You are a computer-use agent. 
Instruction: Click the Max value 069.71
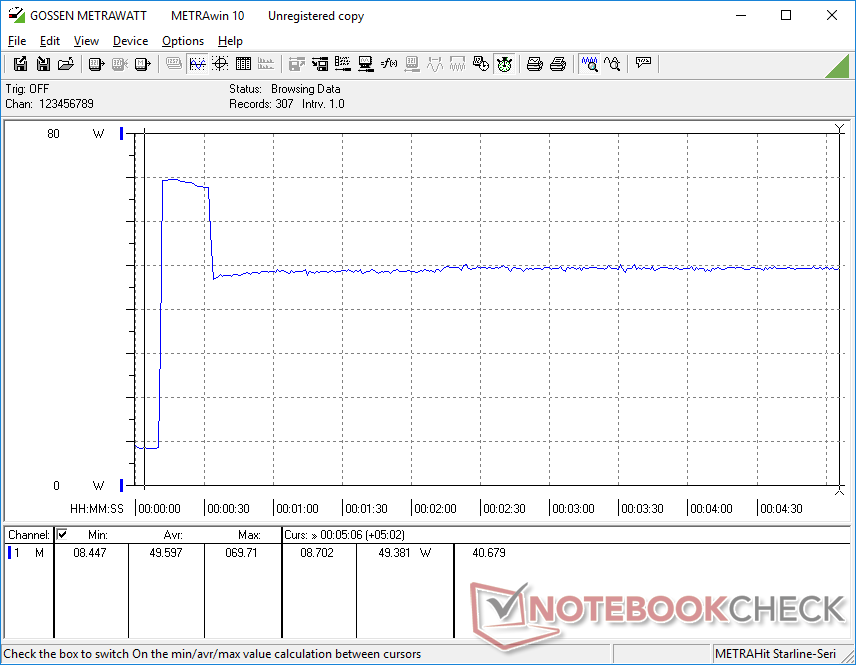tap(241, 553)
